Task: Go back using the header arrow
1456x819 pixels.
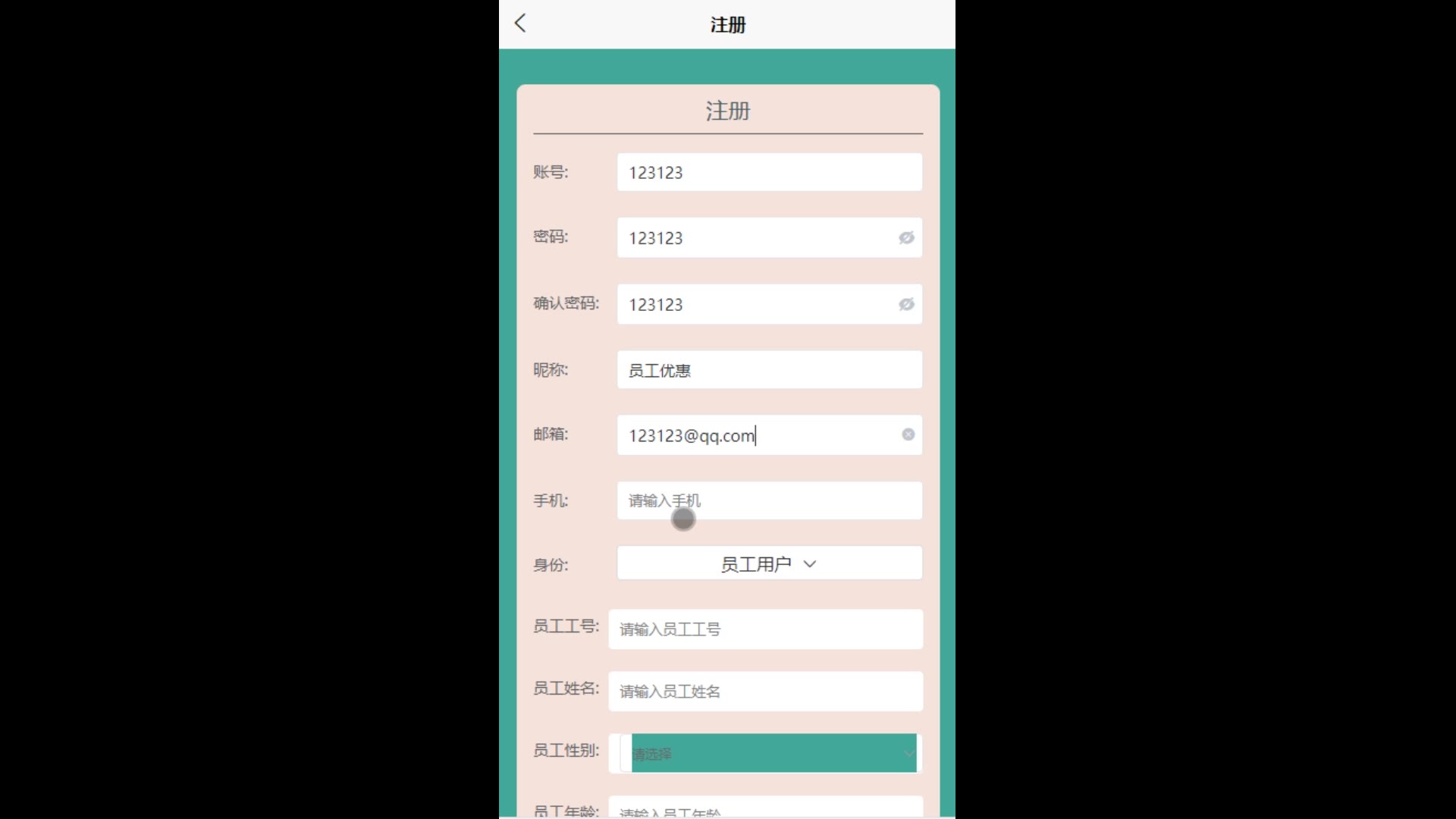Action: [x=520, y=24]
